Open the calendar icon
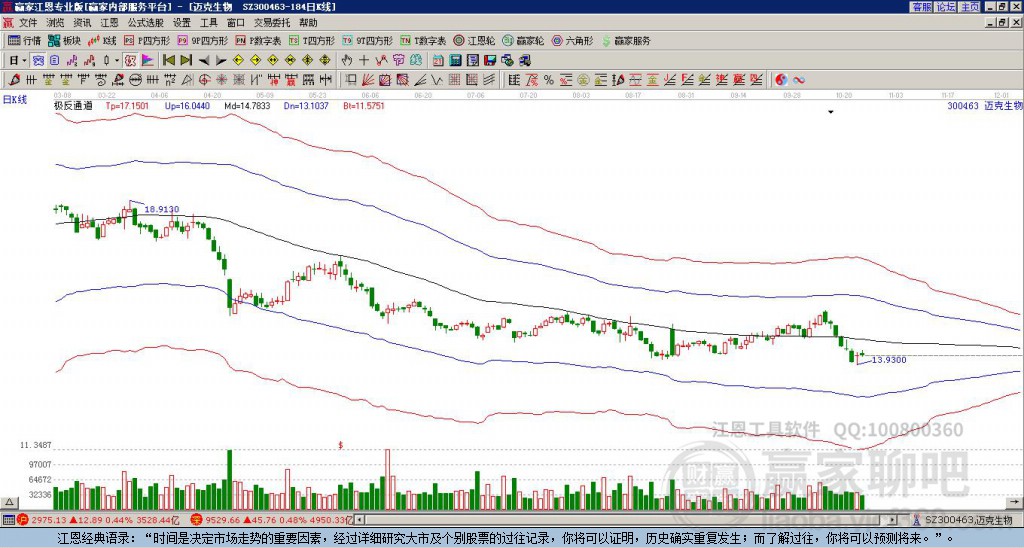The image size is (1024, 548). (x=438, y=61)
